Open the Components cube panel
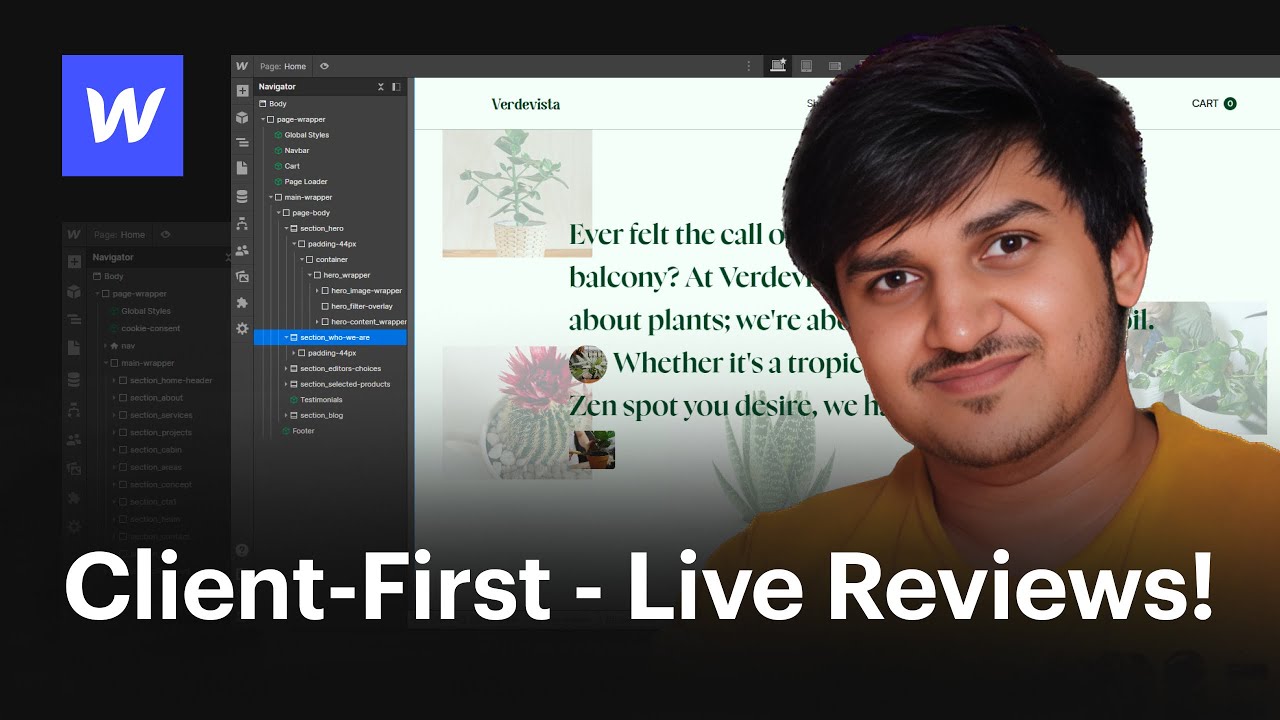 click(242, 117)
